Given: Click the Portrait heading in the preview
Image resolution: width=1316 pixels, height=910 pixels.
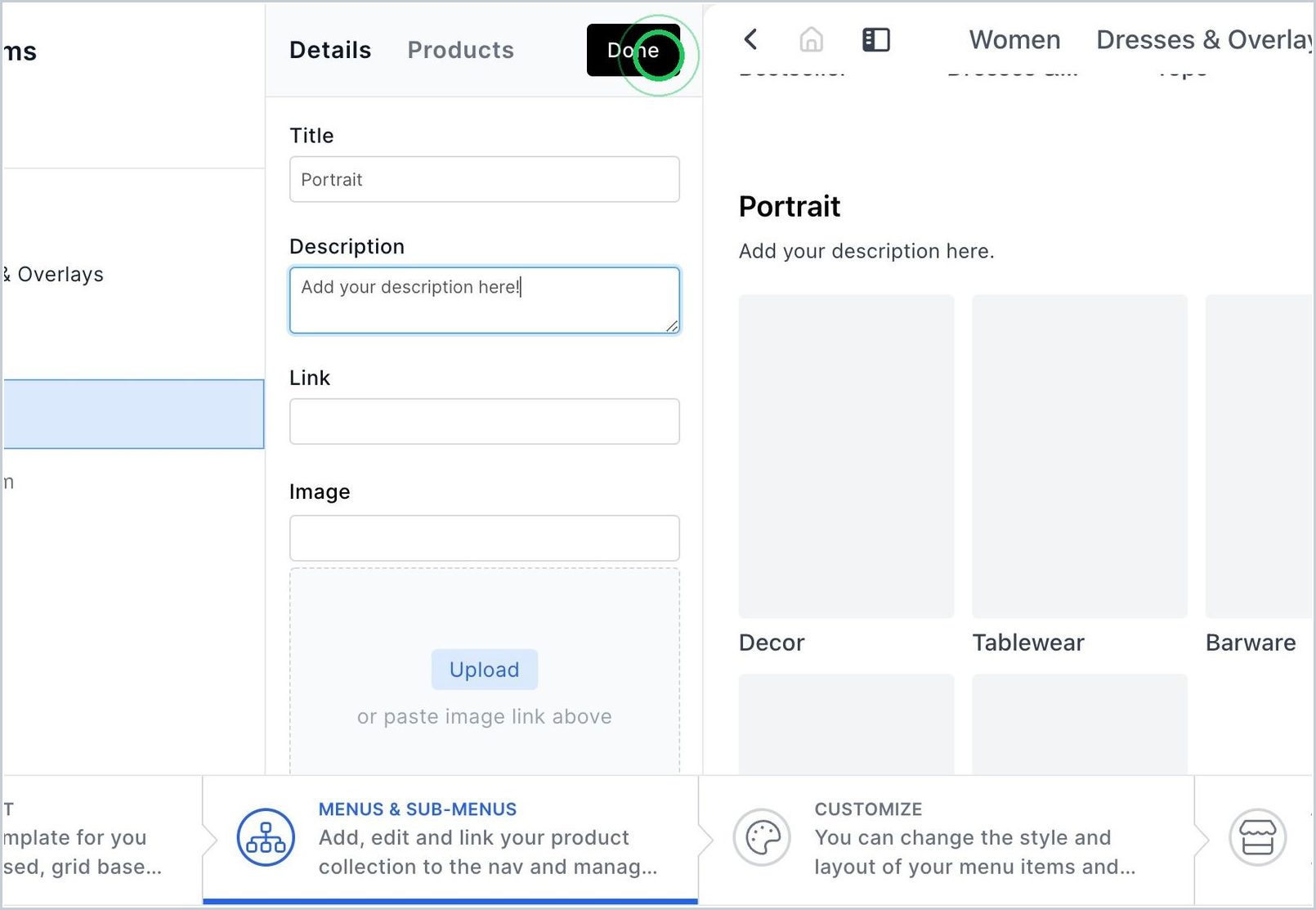Looking at the screenshot, I should tap(790, 207).
